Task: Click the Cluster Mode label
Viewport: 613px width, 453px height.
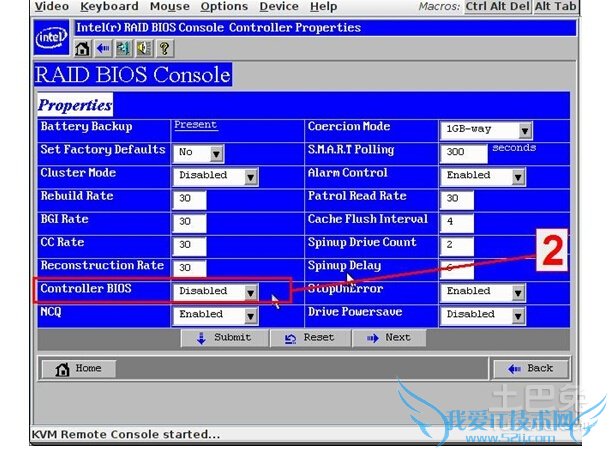Action: (x=78, y=173)
